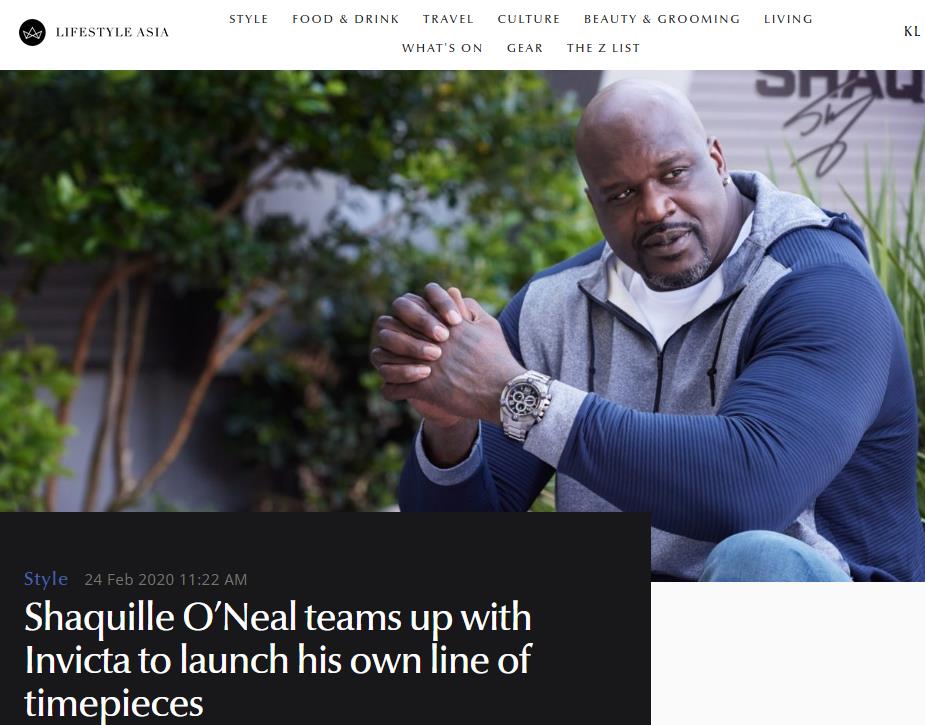The image size is (925, 725).
Task: Click the Lifestyle Asia wordmark text
Action: [112, 32]
